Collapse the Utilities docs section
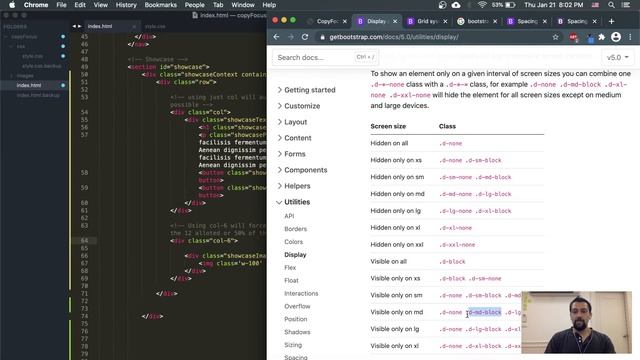Image resolution: width=640 pixels, height=360 pixels. 293,202
